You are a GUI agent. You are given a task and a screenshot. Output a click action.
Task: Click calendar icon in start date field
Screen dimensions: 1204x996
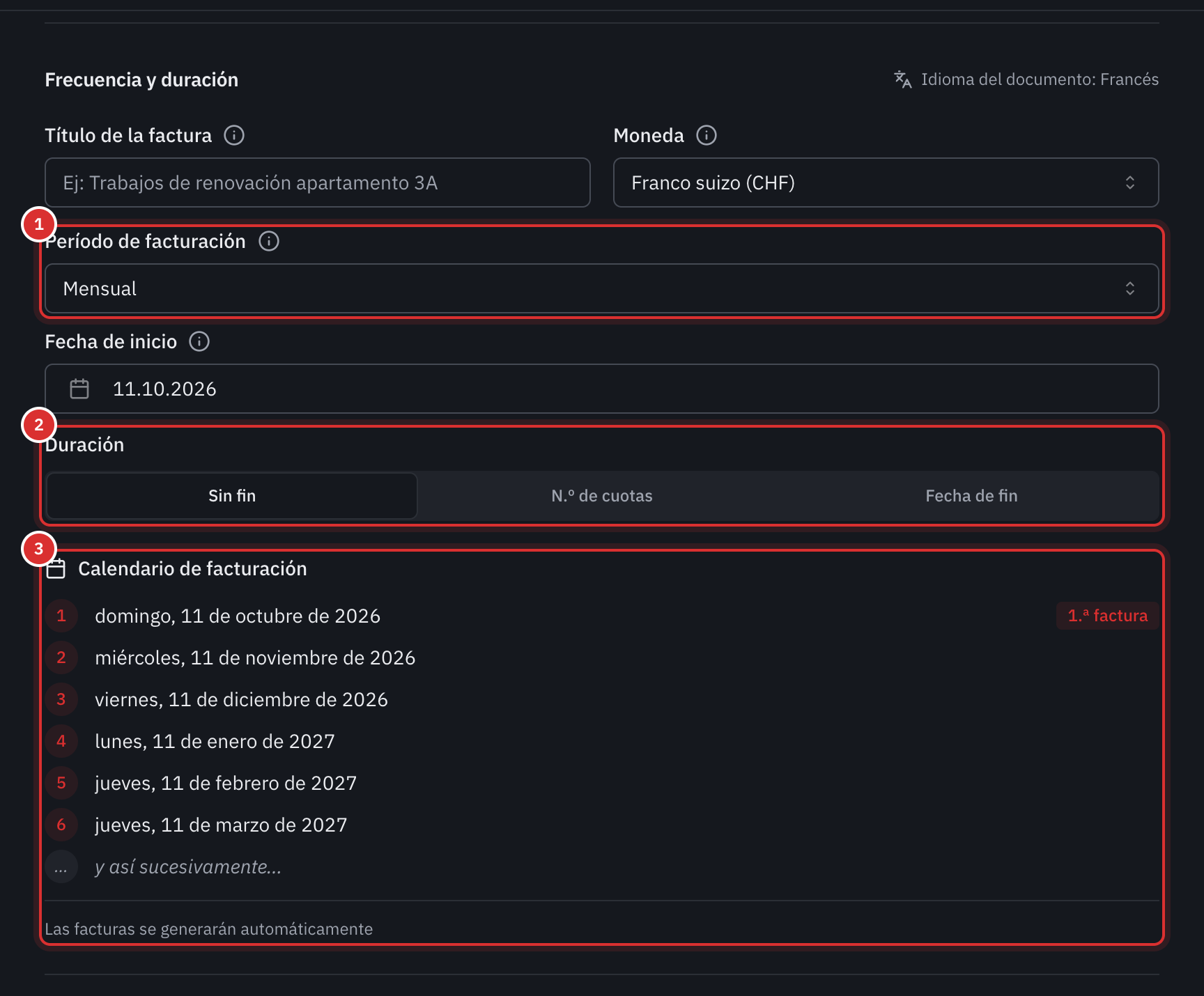[79, 389]
